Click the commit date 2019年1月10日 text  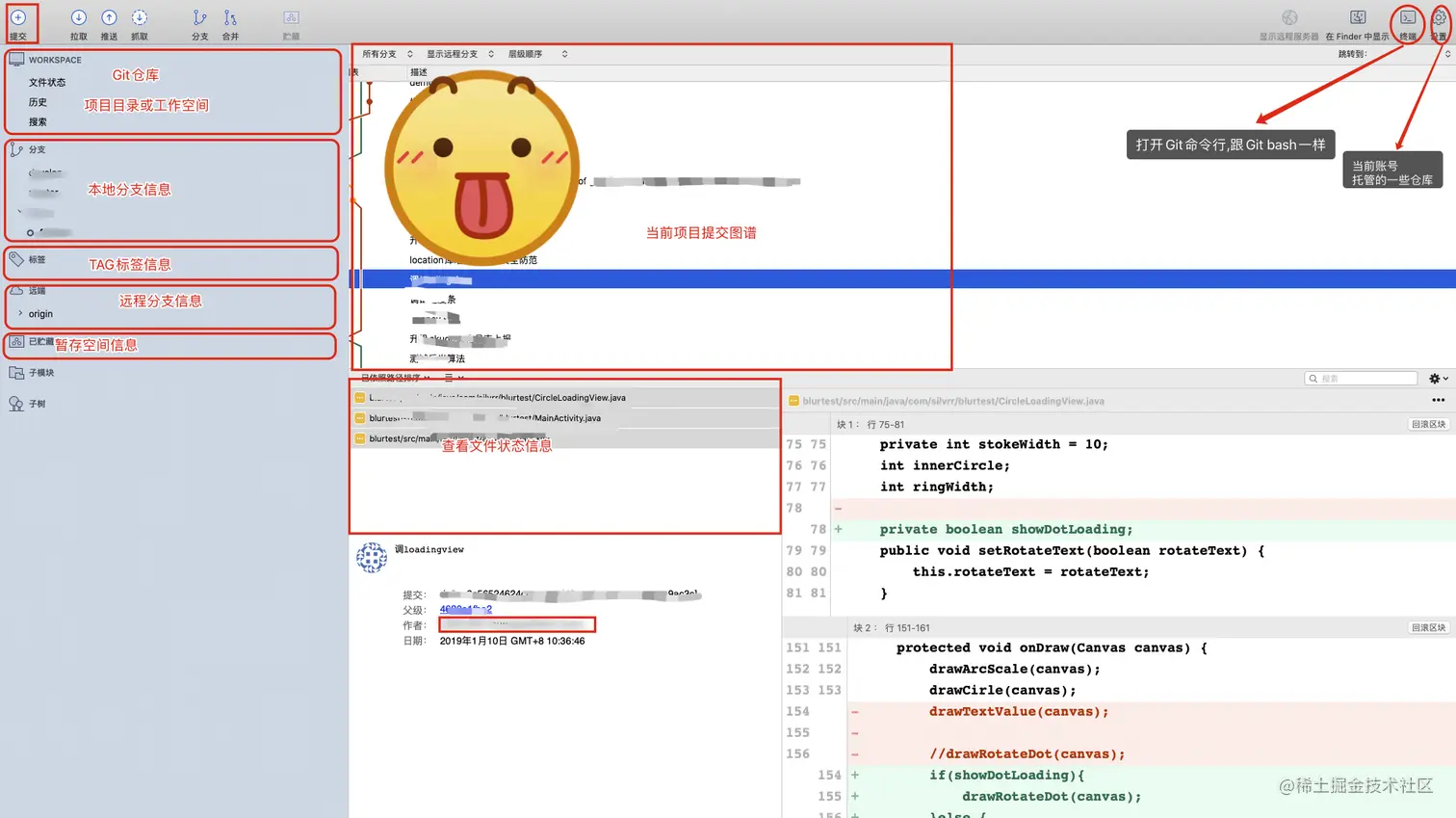[x=512, y=641]
